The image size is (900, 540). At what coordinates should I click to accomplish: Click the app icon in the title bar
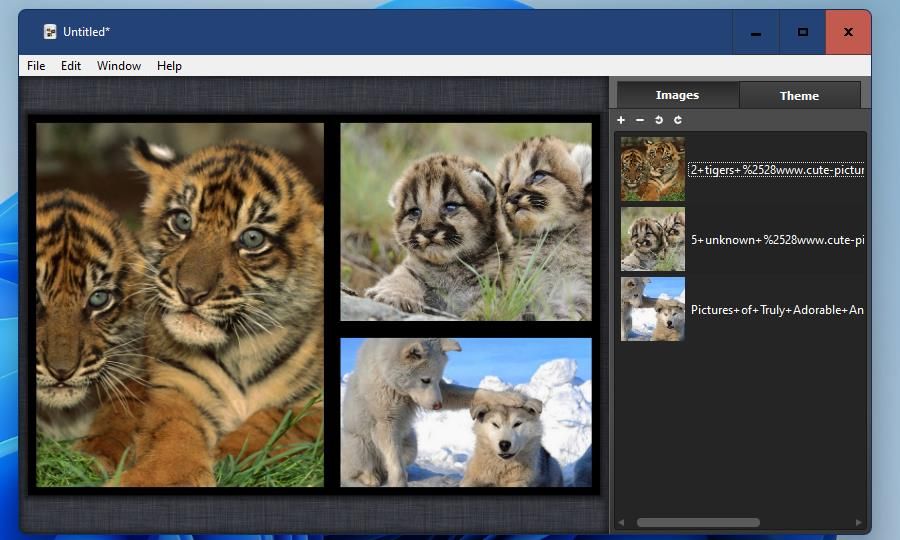(50, 32)
